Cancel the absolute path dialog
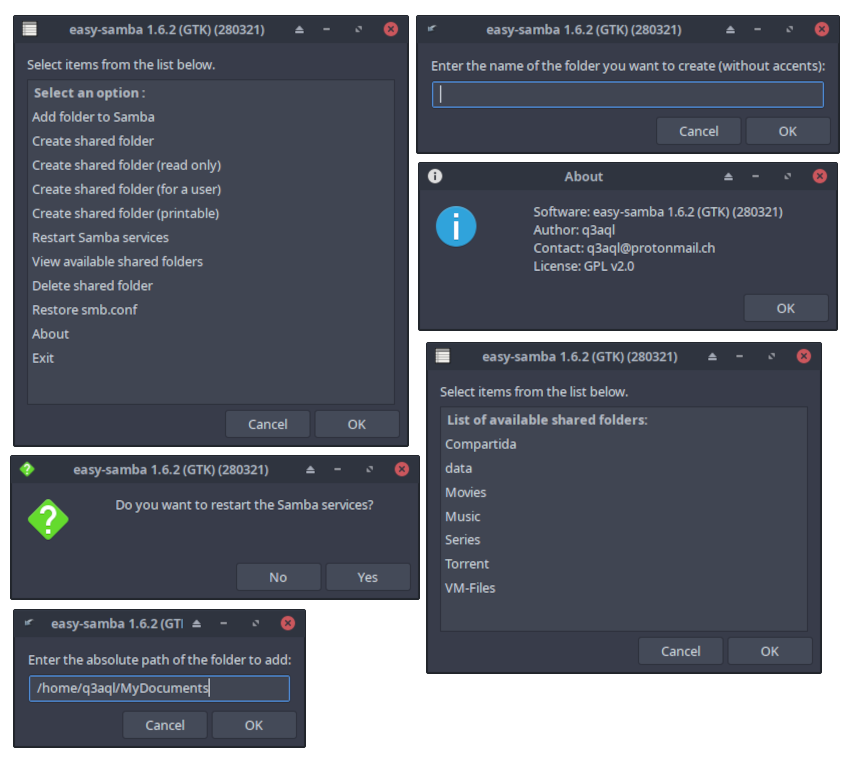 click(165, 725)
